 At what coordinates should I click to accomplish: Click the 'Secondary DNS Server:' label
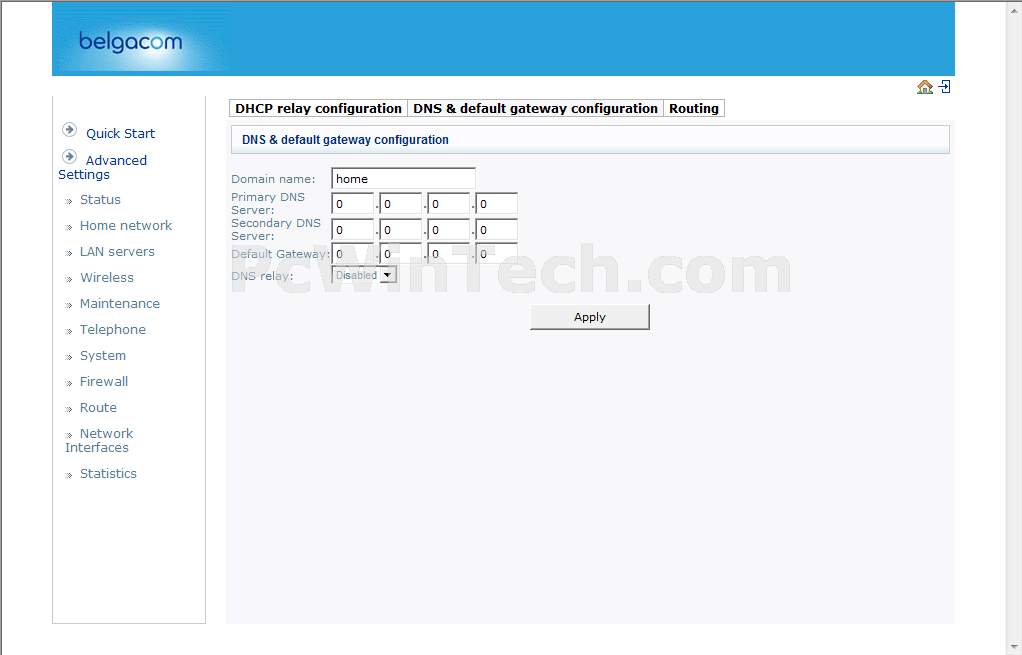click(x=276, y=229)
